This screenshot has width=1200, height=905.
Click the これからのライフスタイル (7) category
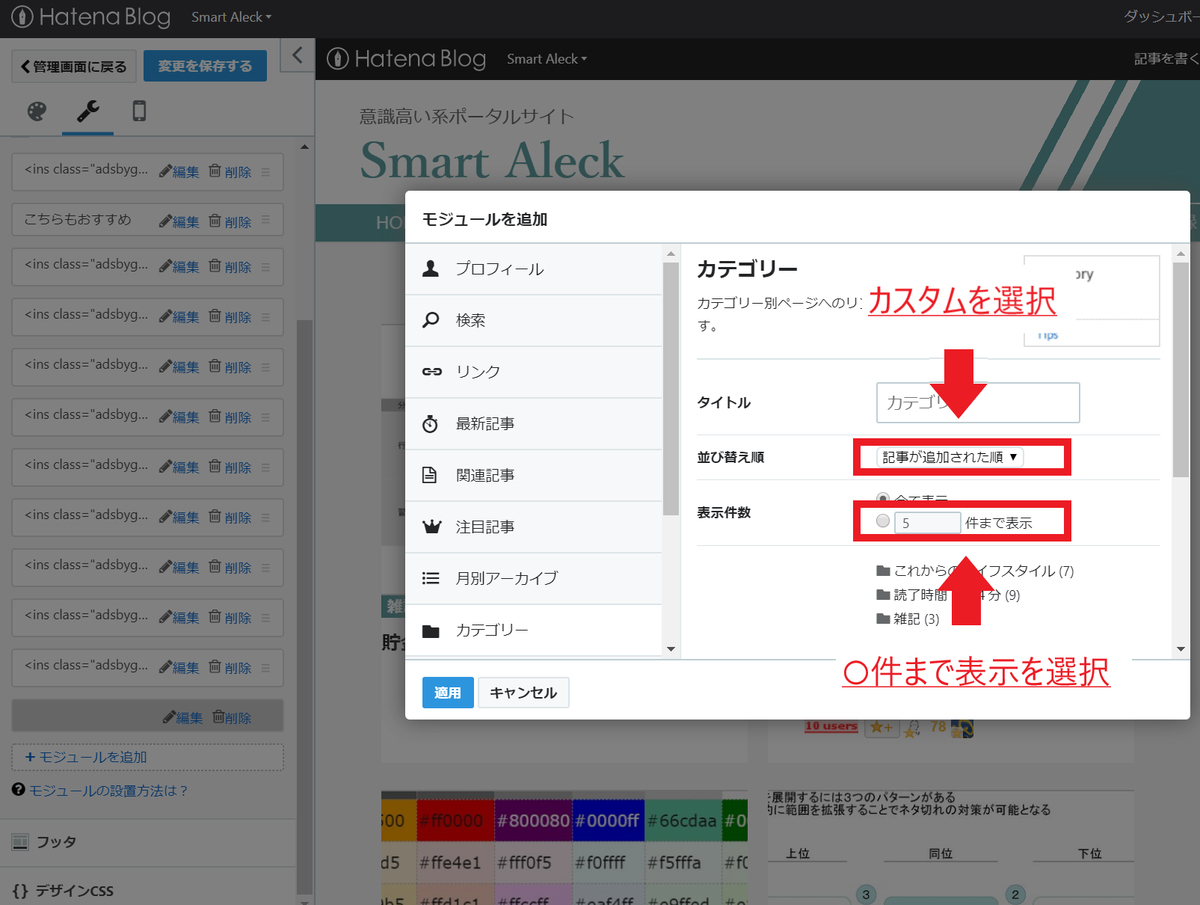point(975,571)
